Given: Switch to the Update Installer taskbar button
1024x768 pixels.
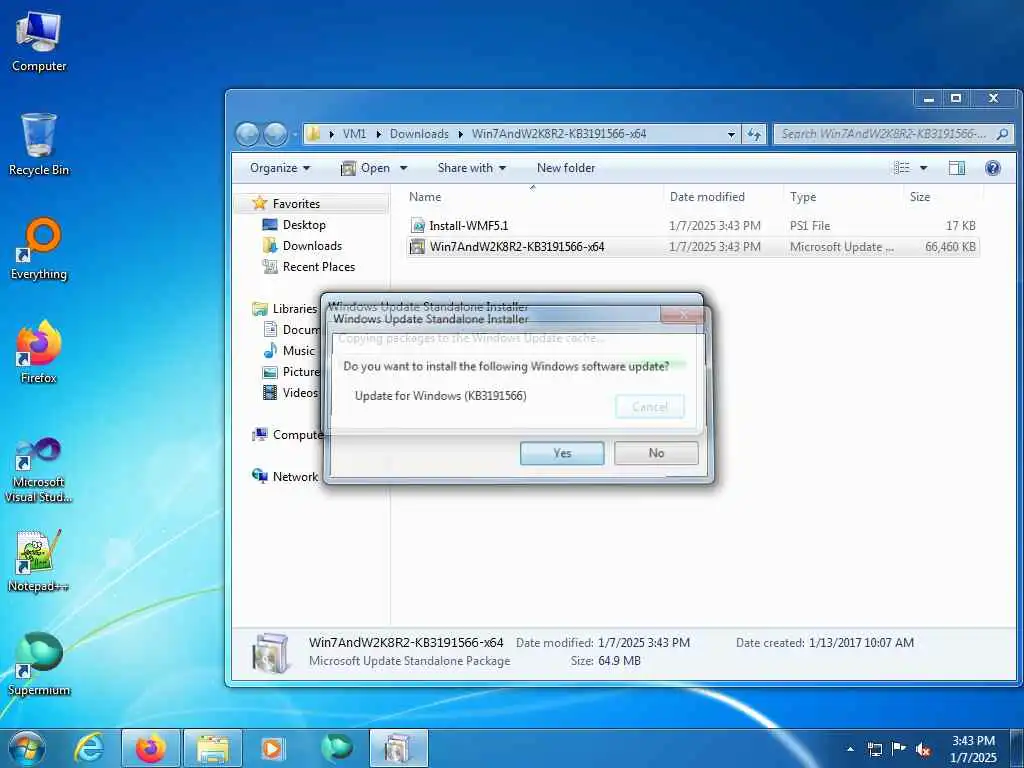Looking at the screenshot, I should [x=399, y=748].
